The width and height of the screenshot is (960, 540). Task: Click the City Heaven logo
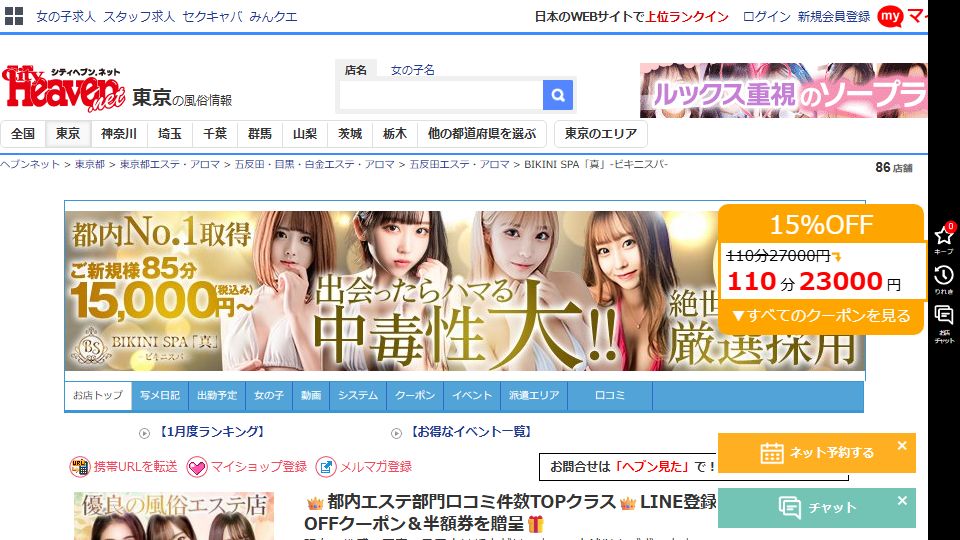coord(63,89)
